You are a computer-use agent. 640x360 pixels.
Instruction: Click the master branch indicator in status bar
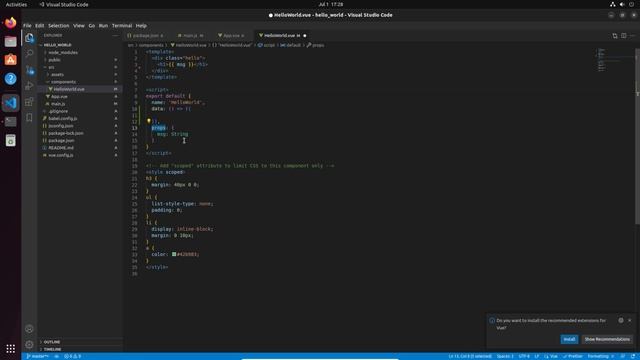click(x=38, y=356)
